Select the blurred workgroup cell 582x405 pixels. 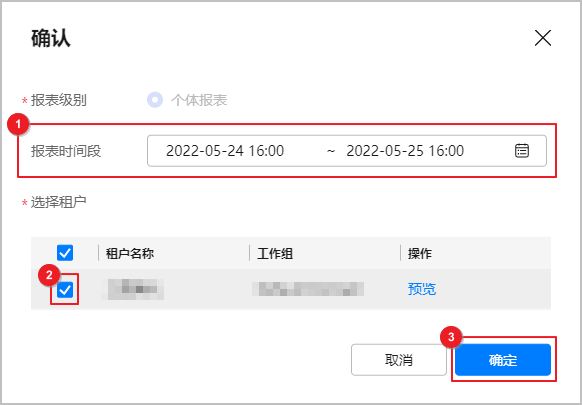pyautogui.click(x=308, y=289)
